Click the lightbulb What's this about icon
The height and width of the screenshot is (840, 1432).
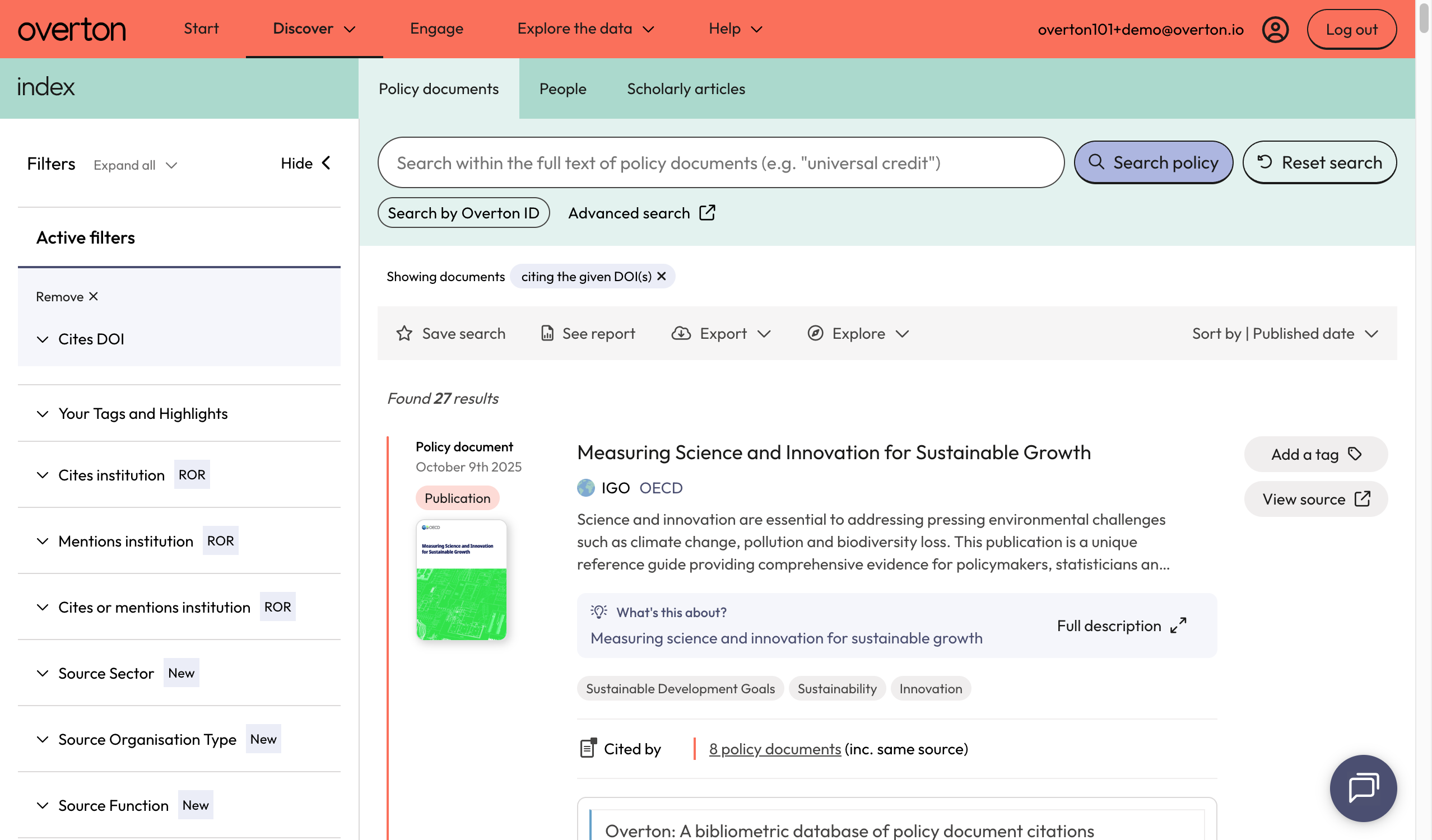(598, 612)
